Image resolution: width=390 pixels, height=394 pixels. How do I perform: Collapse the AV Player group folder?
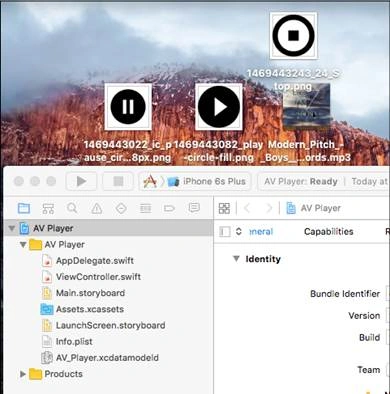[23, 245]
